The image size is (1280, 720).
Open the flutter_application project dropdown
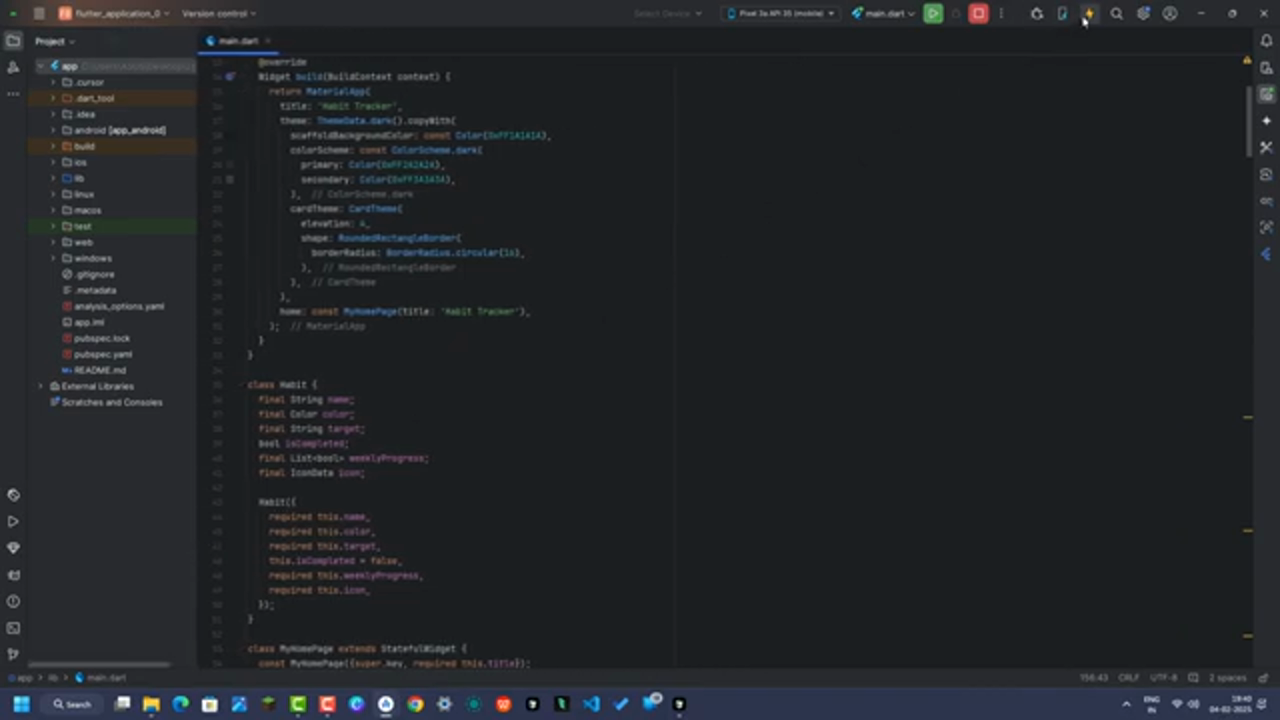tap(113, 14)
